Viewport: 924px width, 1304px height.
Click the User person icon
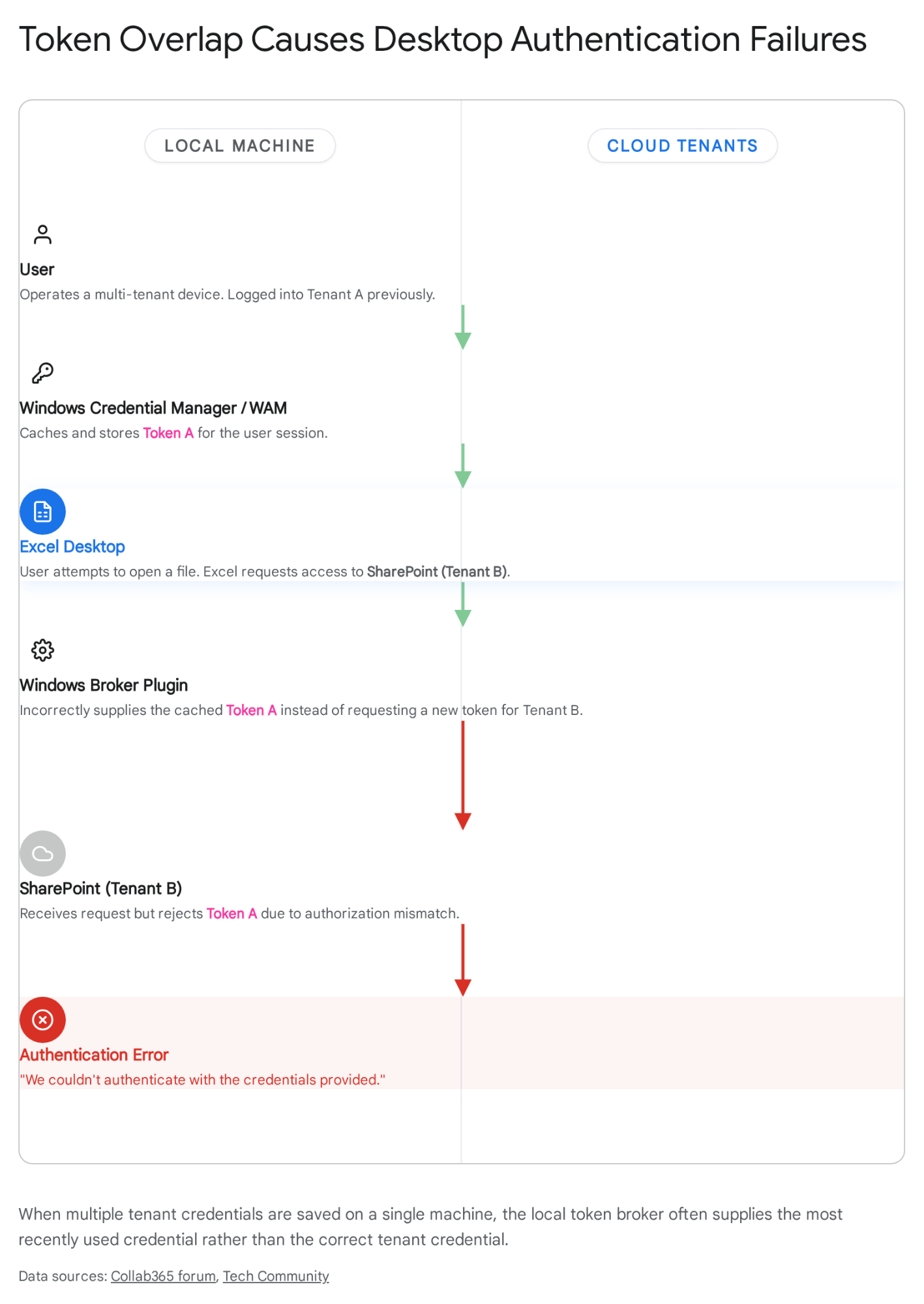[x=43, y=235]
